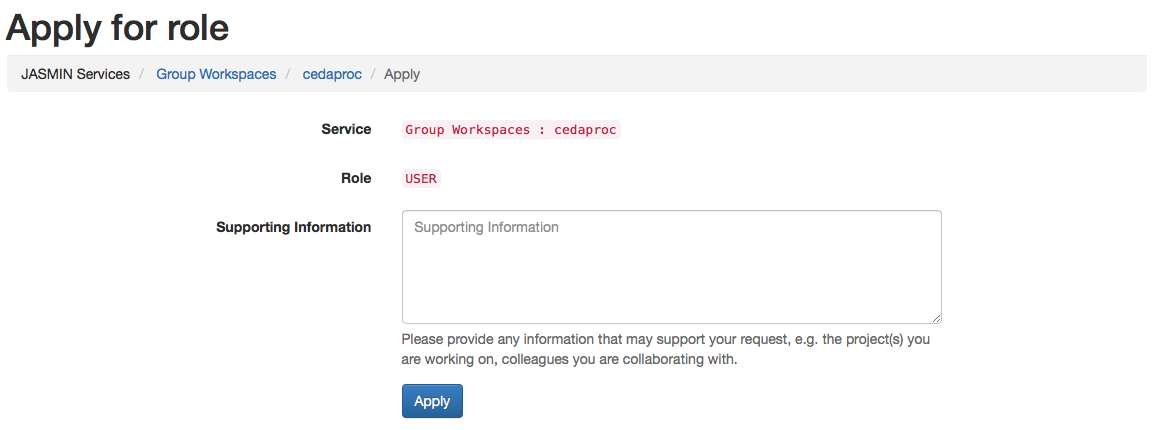Image resolution: width=1160 pixels, height=430 pixels.
Task: Click the 'Group Workspaces : cedaproc' service value
Action: click(x=511, y=130)
